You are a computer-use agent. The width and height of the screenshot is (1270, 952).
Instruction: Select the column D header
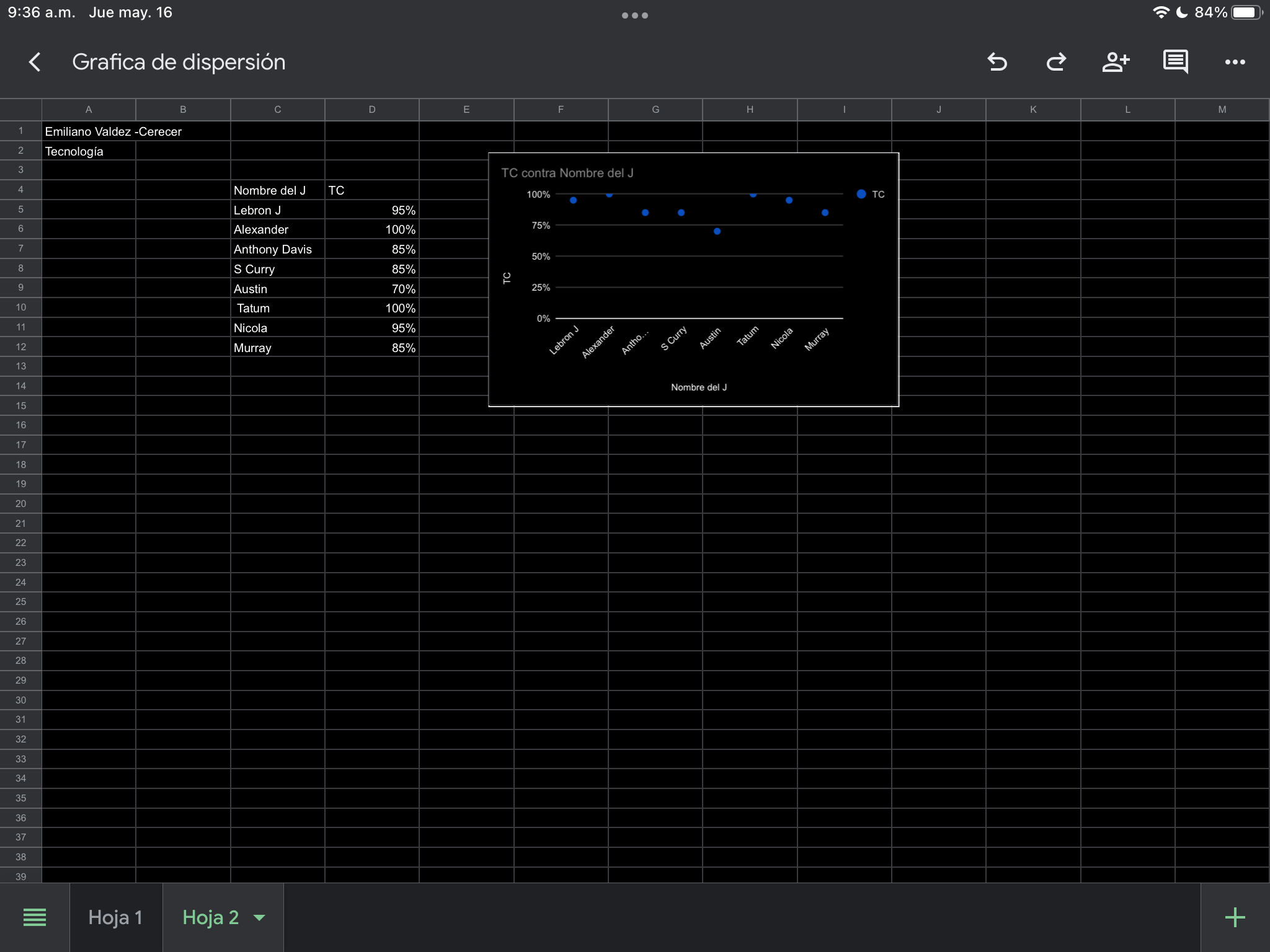click(372, 110)
